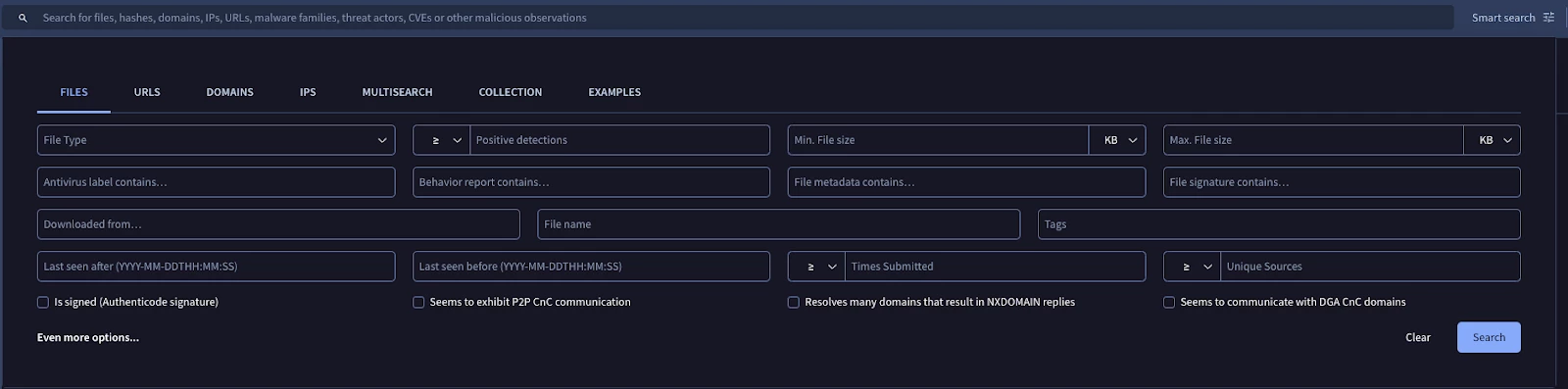The image size is (1568, 389).
Task: Change Min. File size unit KB dropdown
Action: tap(1117, 140)
